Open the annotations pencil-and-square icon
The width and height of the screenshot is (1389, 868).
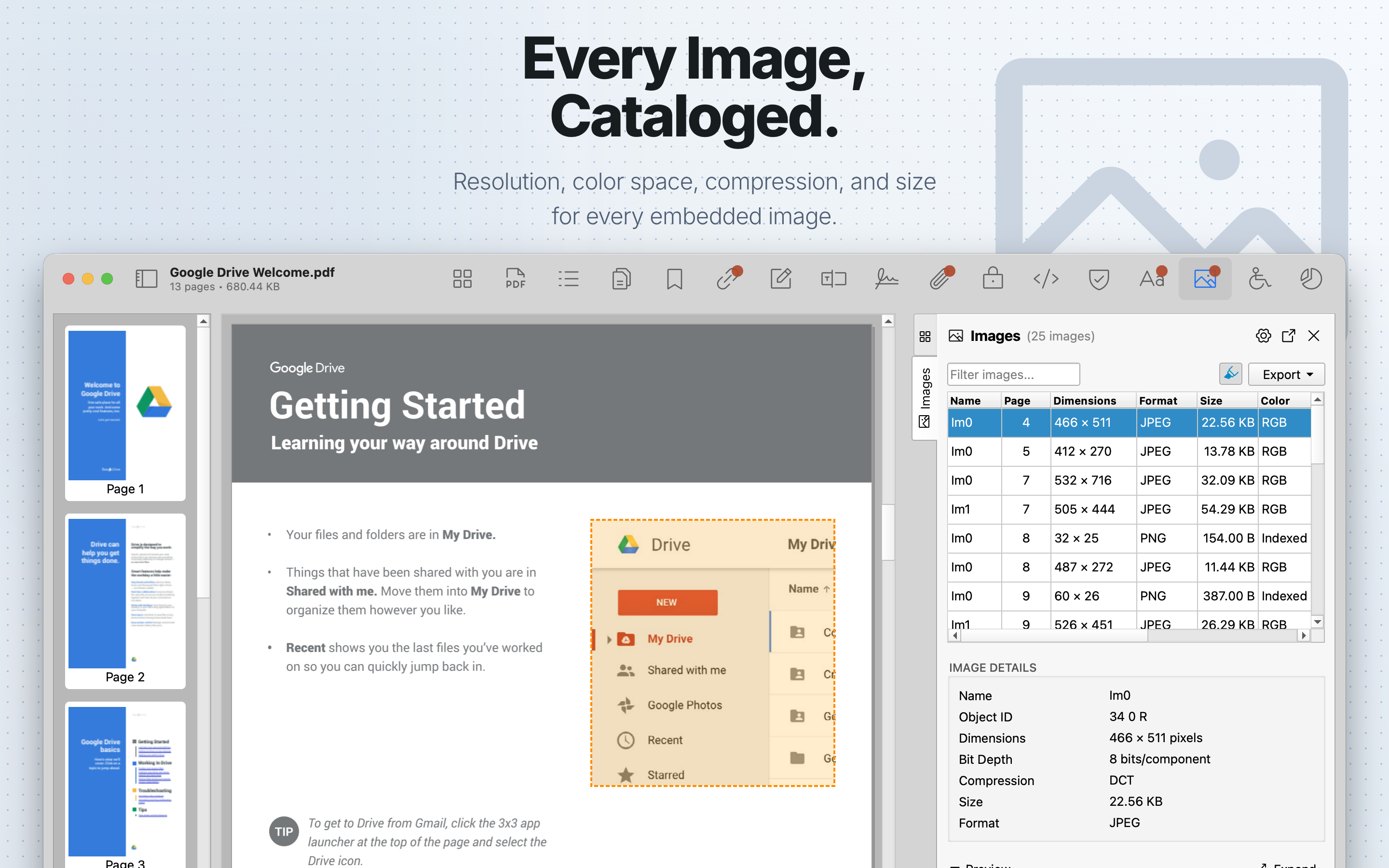point(781,279)
